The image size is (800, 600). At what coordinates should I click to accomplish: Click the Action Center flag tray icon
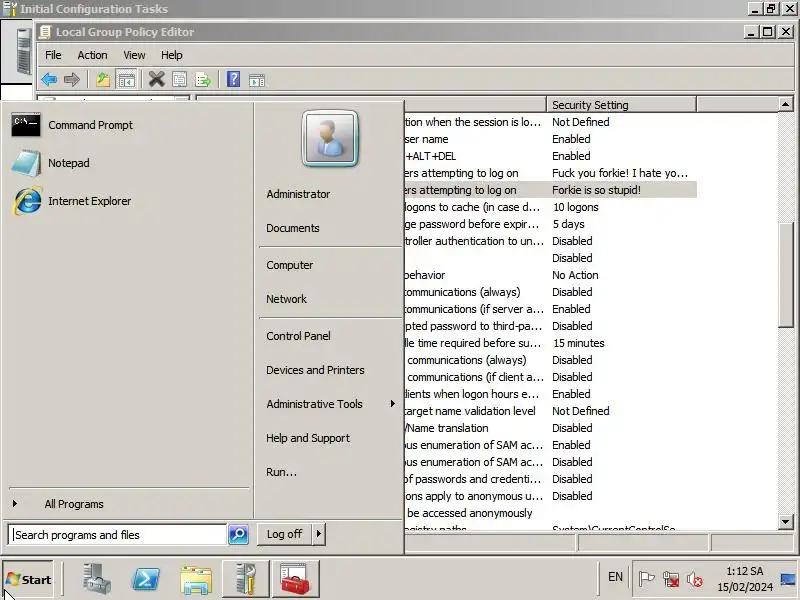(x=646, y=579)
